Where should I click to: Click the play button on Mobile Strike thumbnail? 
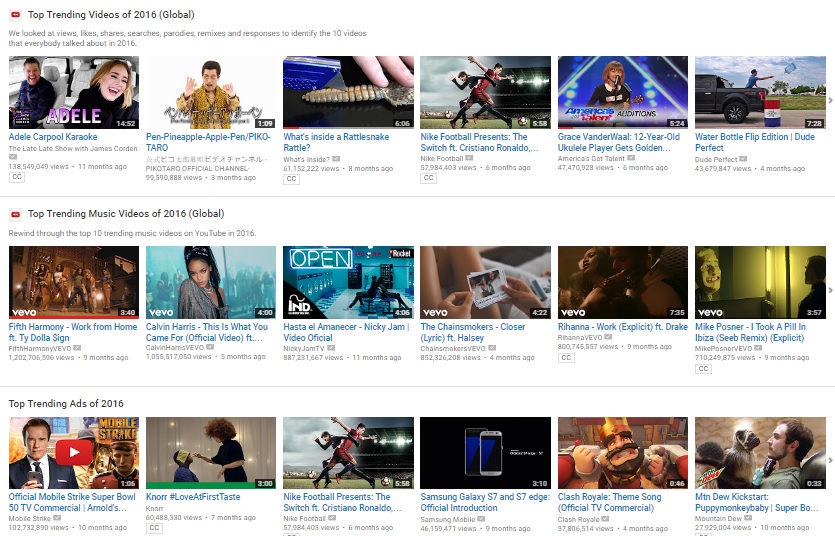click(x=74, y=452)
